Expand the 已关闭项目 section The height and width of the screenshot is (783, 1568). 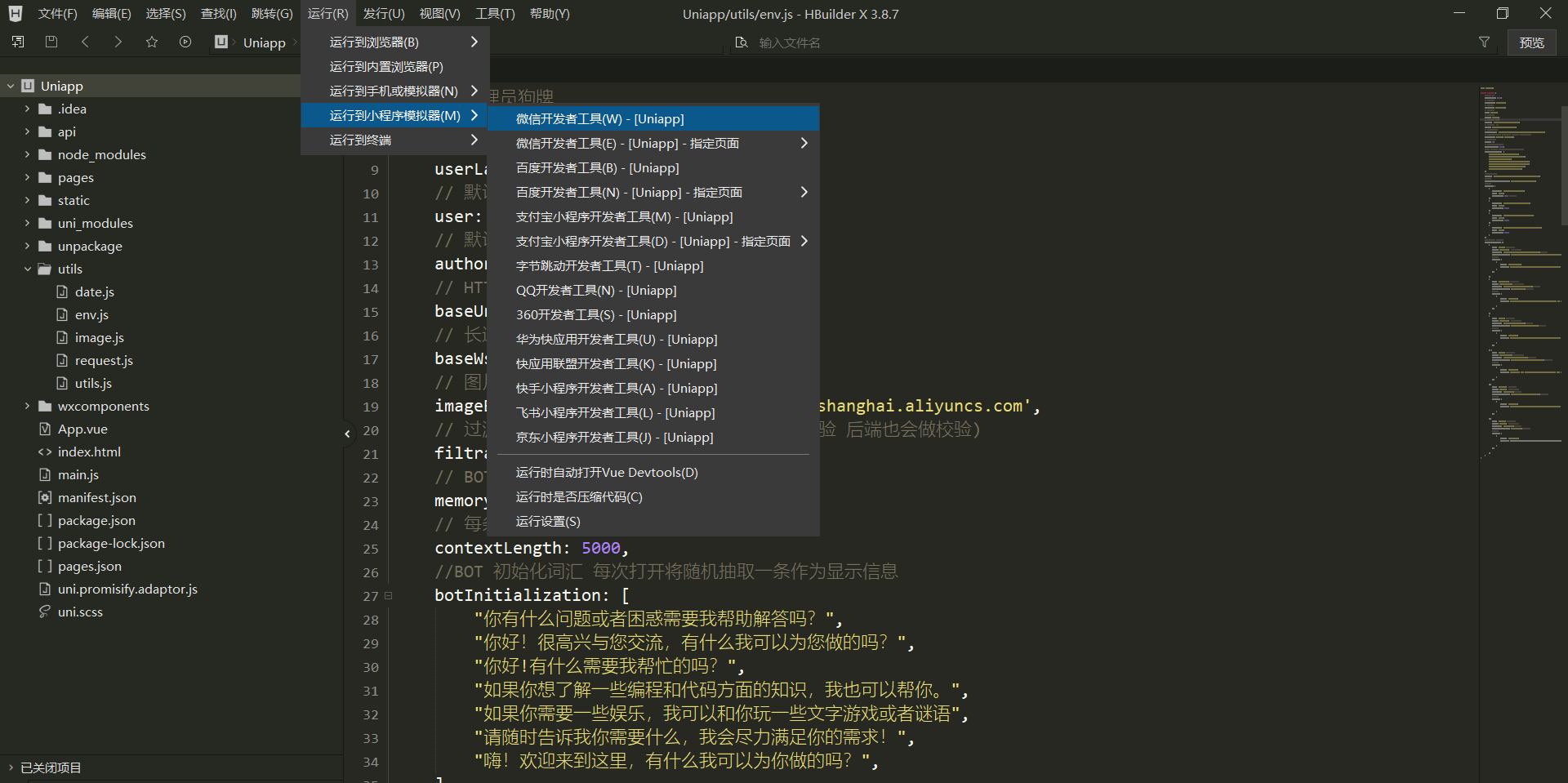pos(11,767)
